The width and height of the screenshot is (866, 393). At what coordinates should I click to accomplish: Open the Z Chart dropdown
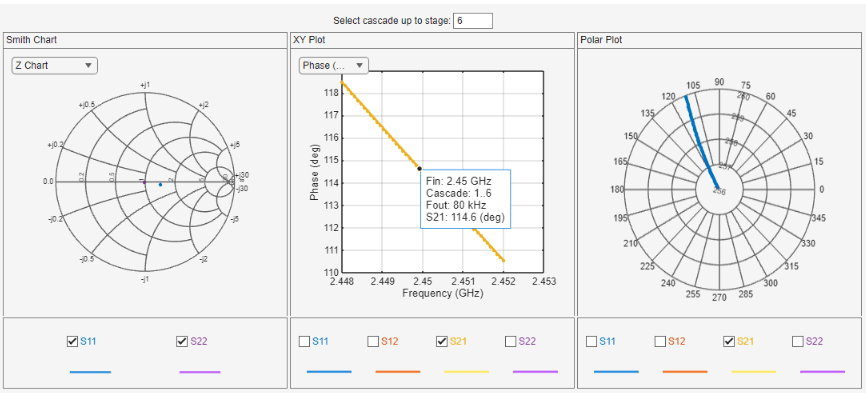coord(55,66)
